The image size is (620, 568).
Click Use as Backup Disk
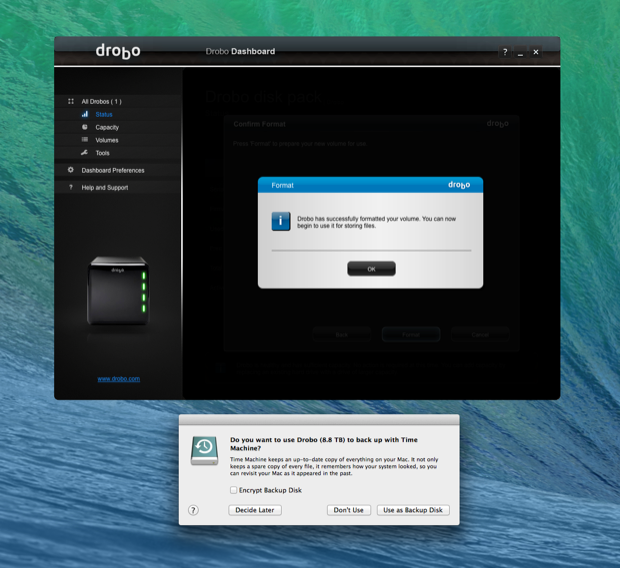coord(413,510)
